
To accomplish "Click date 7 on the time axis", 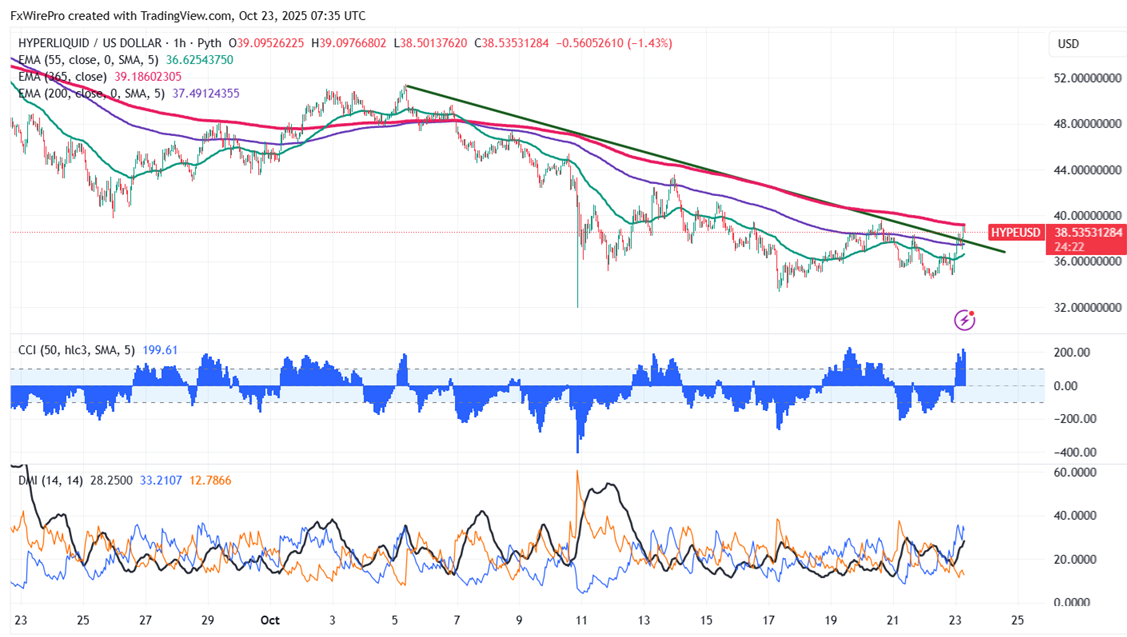I will pos(457,620).
